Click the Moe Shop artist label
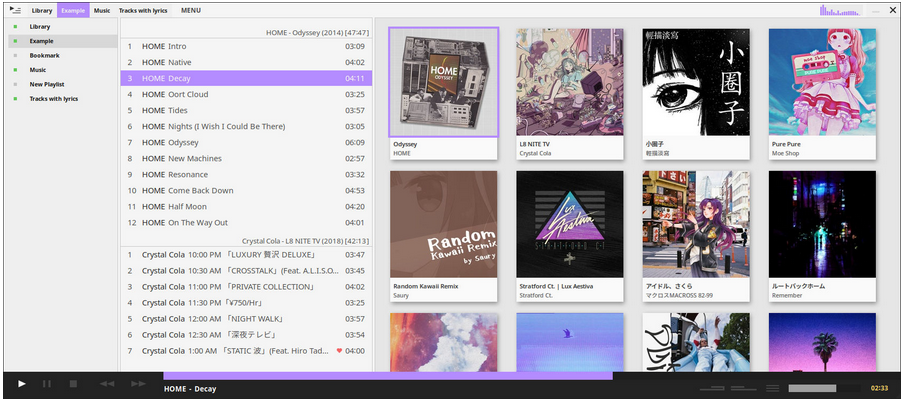 tap(786, 154)
